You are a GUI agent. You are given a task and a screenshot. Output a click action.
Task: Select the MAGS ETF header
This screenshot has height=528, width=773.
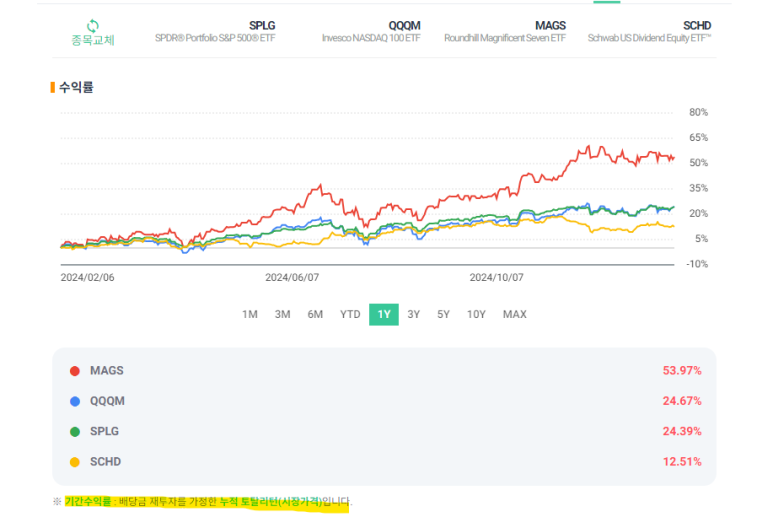pos(550,26)
